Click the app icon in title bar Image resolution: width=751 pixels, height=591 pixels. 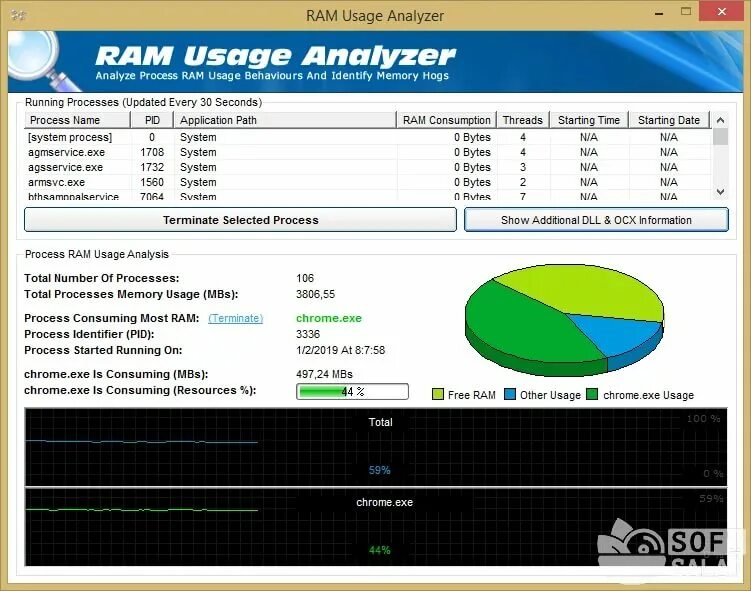pos(18,15)
